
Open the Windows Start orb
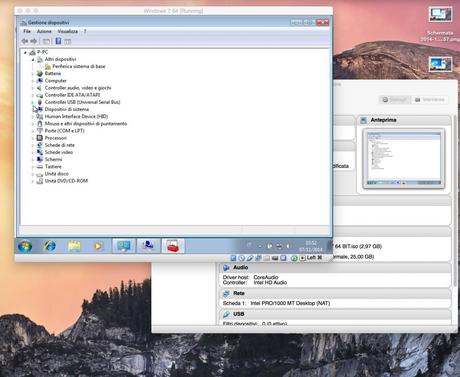coord(25,246)
